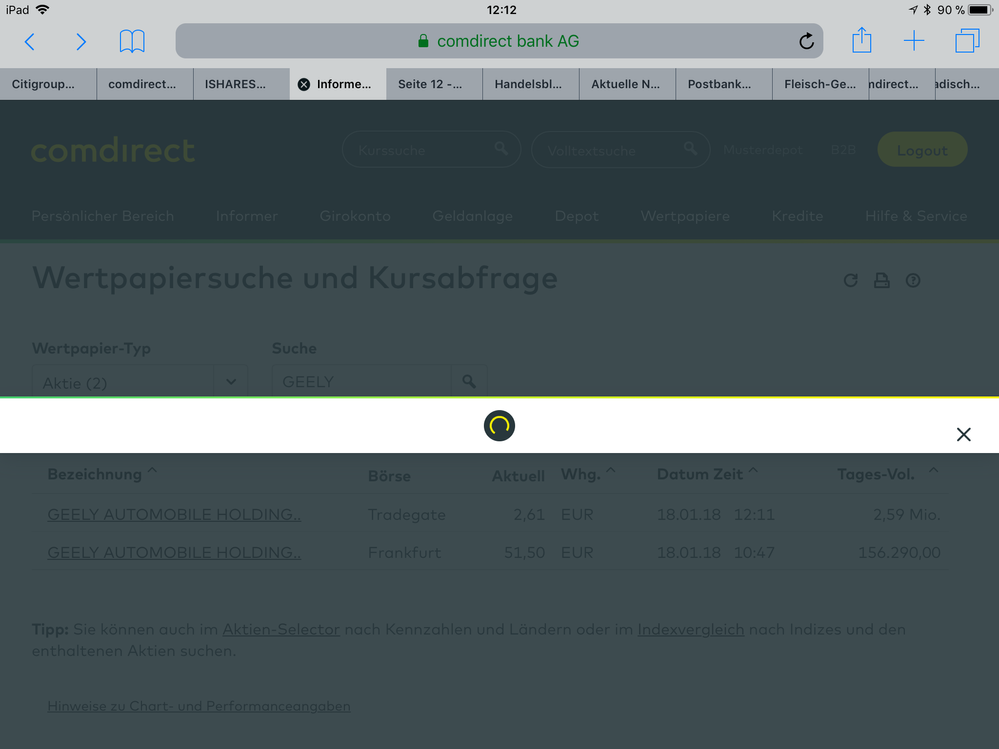The height and width of the screenshot is (749, 999).
Task: Tap the address bar showing comdirect bank AG
Action: 499,41
